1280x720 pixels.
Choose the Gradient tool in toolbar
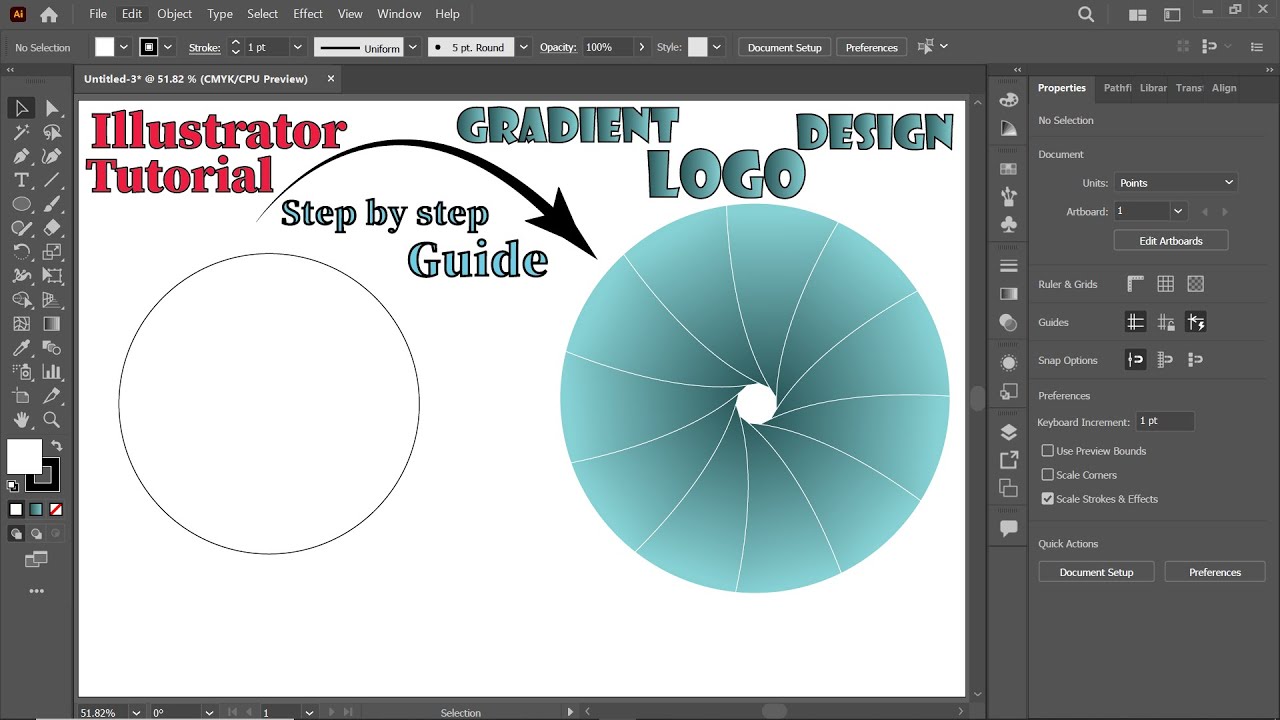point(52,324)
